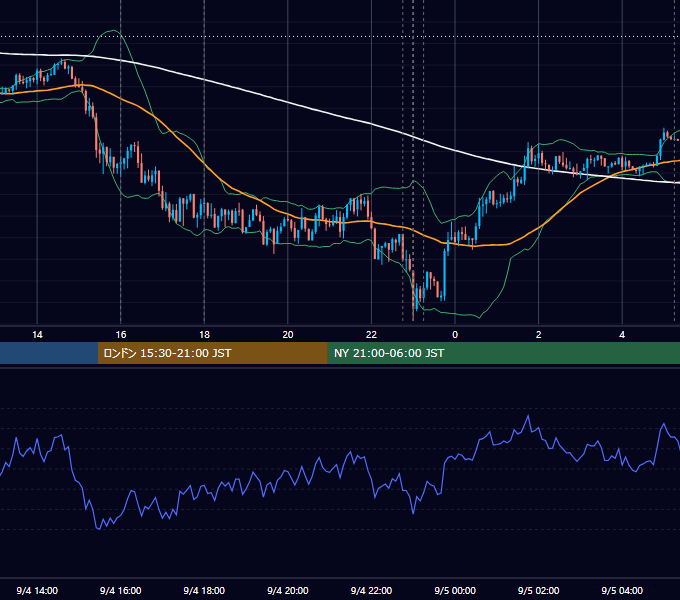Click the hour label 16 on price chart axis
This screenshot has width=680, height=600.
pyautogui.click(x=121, y=335)
